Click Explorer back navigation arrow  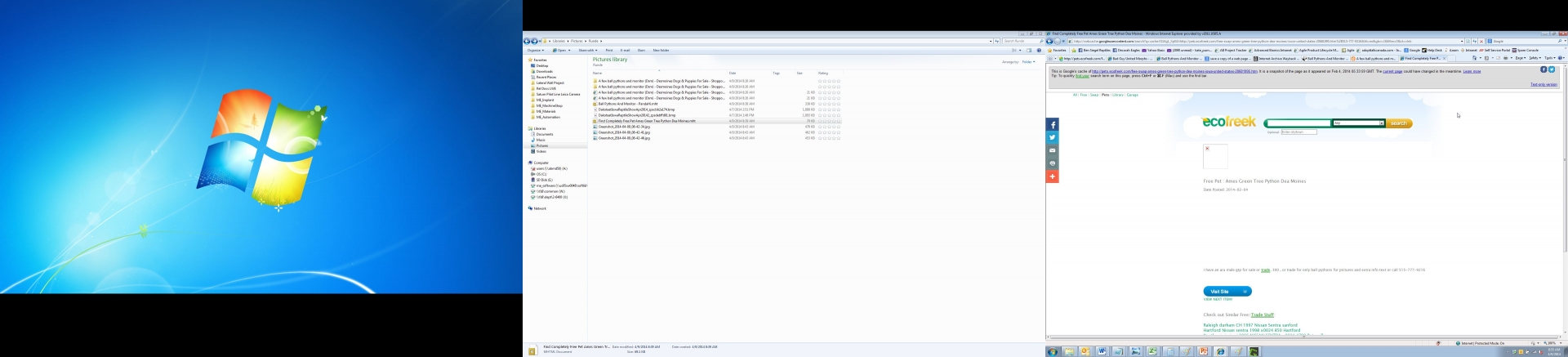527,41
